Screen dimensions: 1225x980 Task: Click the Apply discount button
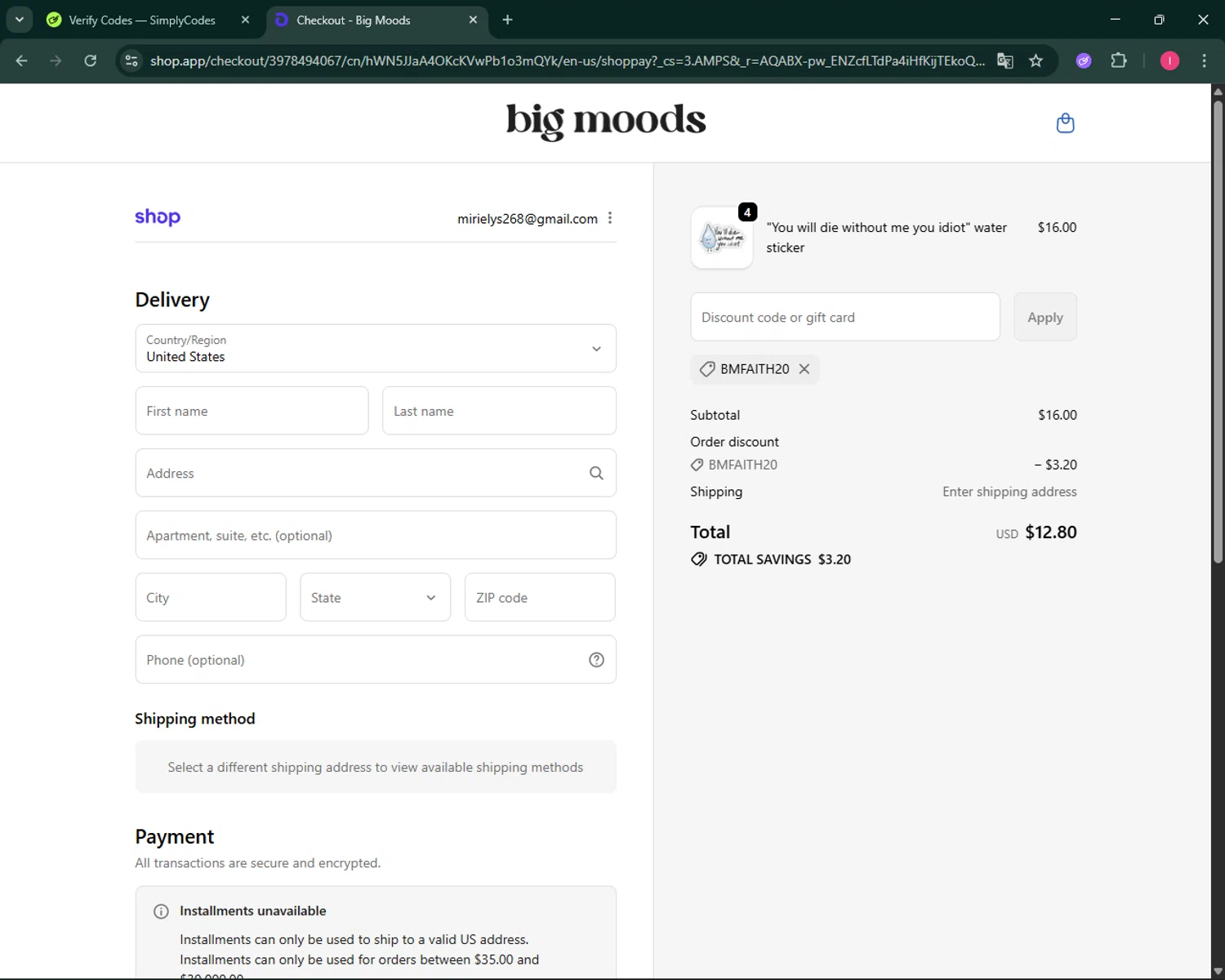[x=1045, y=317]
